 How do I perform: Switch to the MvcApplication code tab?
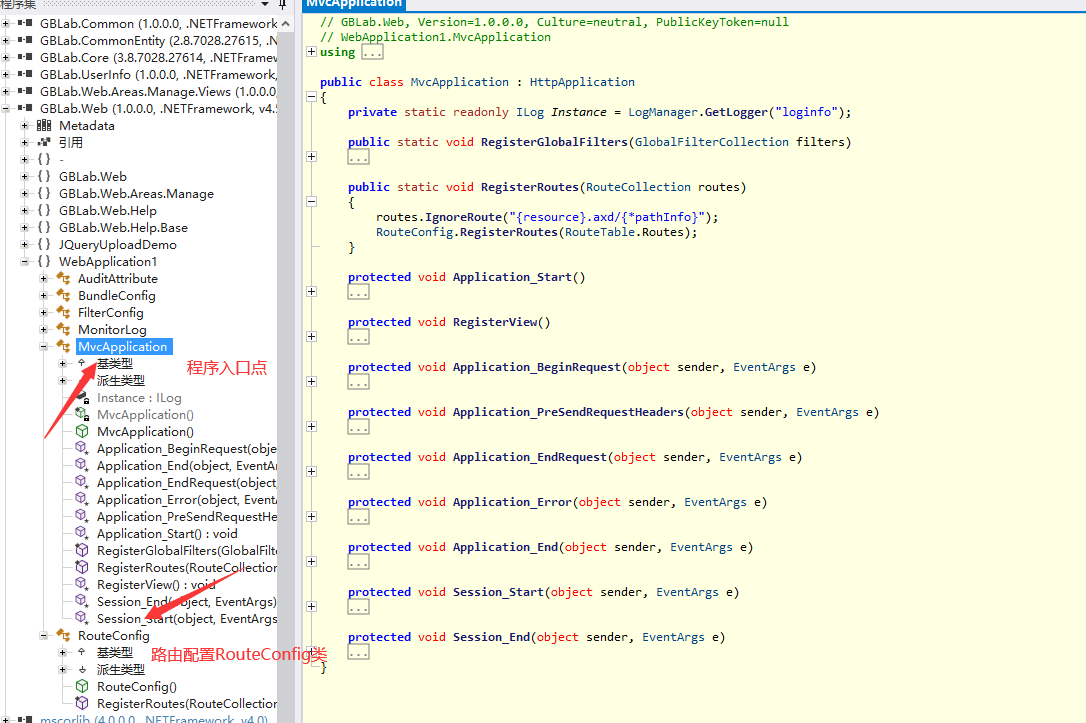click(354, 4)
